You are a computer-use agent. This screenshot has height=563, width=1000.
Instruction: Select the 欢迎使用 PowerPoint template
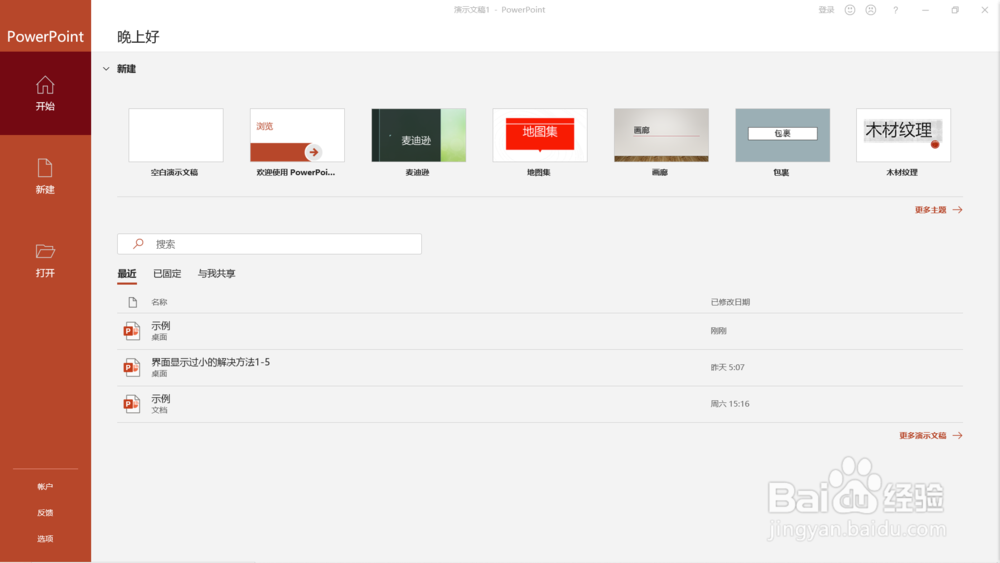(297, 135)
